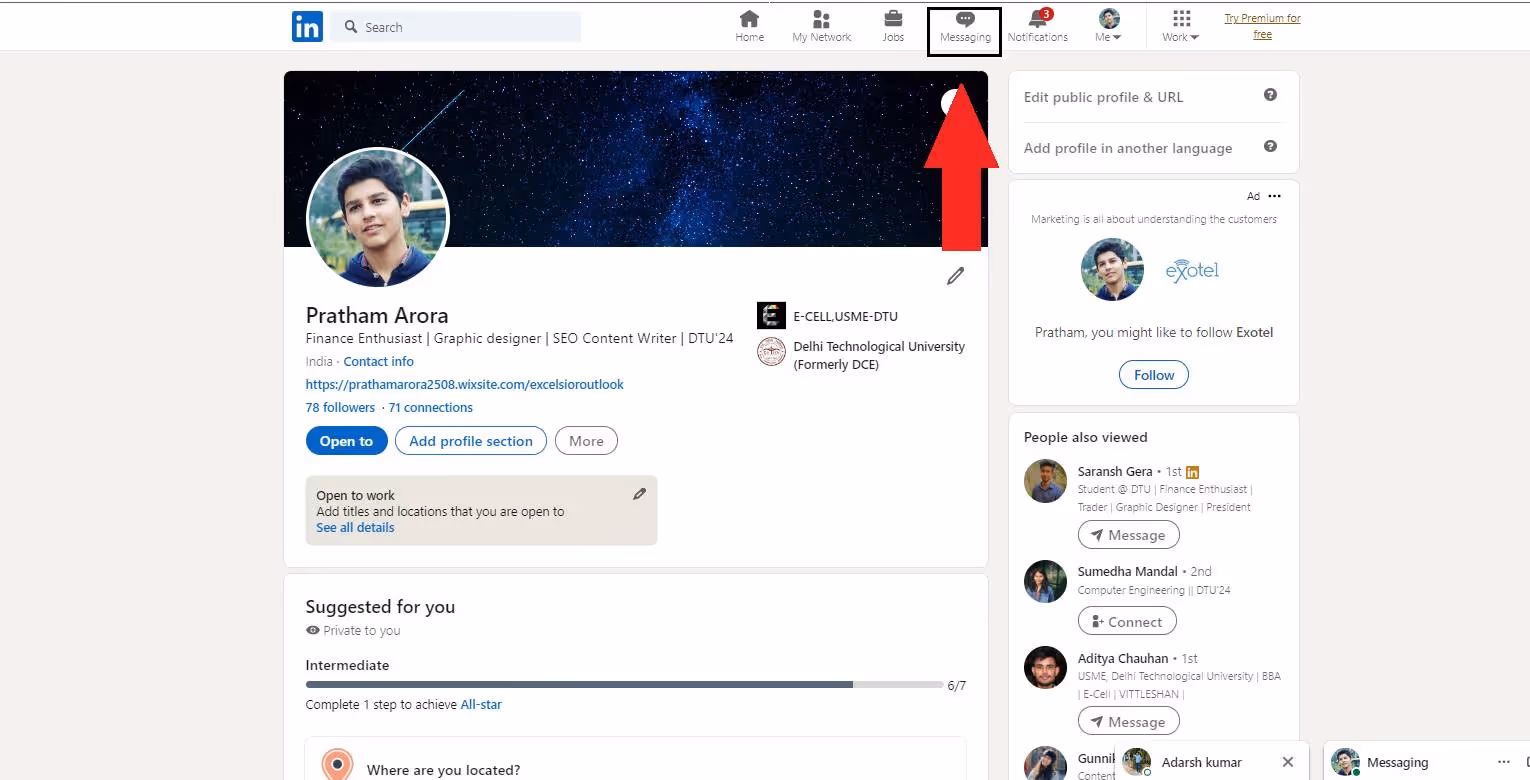
Task: Open Aditya Chauhan's profile name
Action: [1123, 658]
